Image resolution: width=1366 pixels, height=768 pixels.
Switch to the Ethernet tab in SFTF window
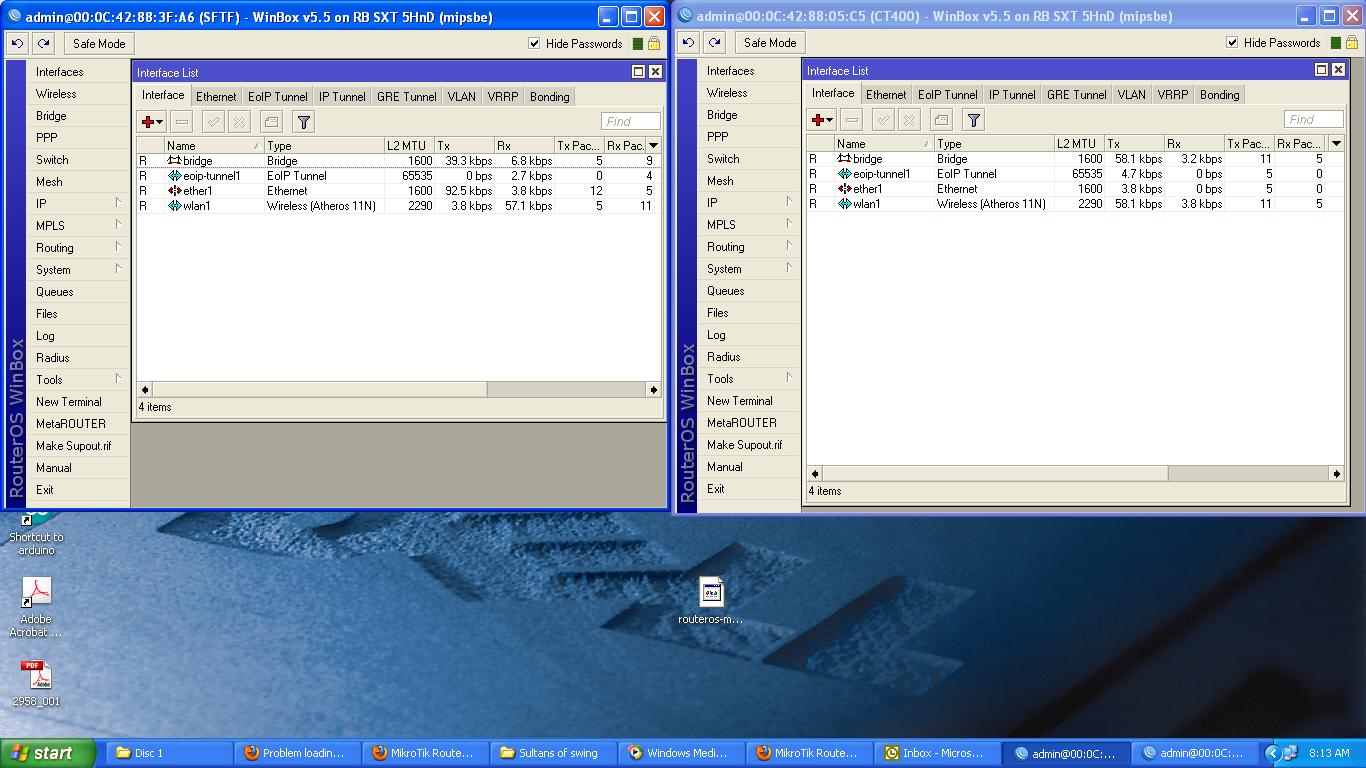216,97
